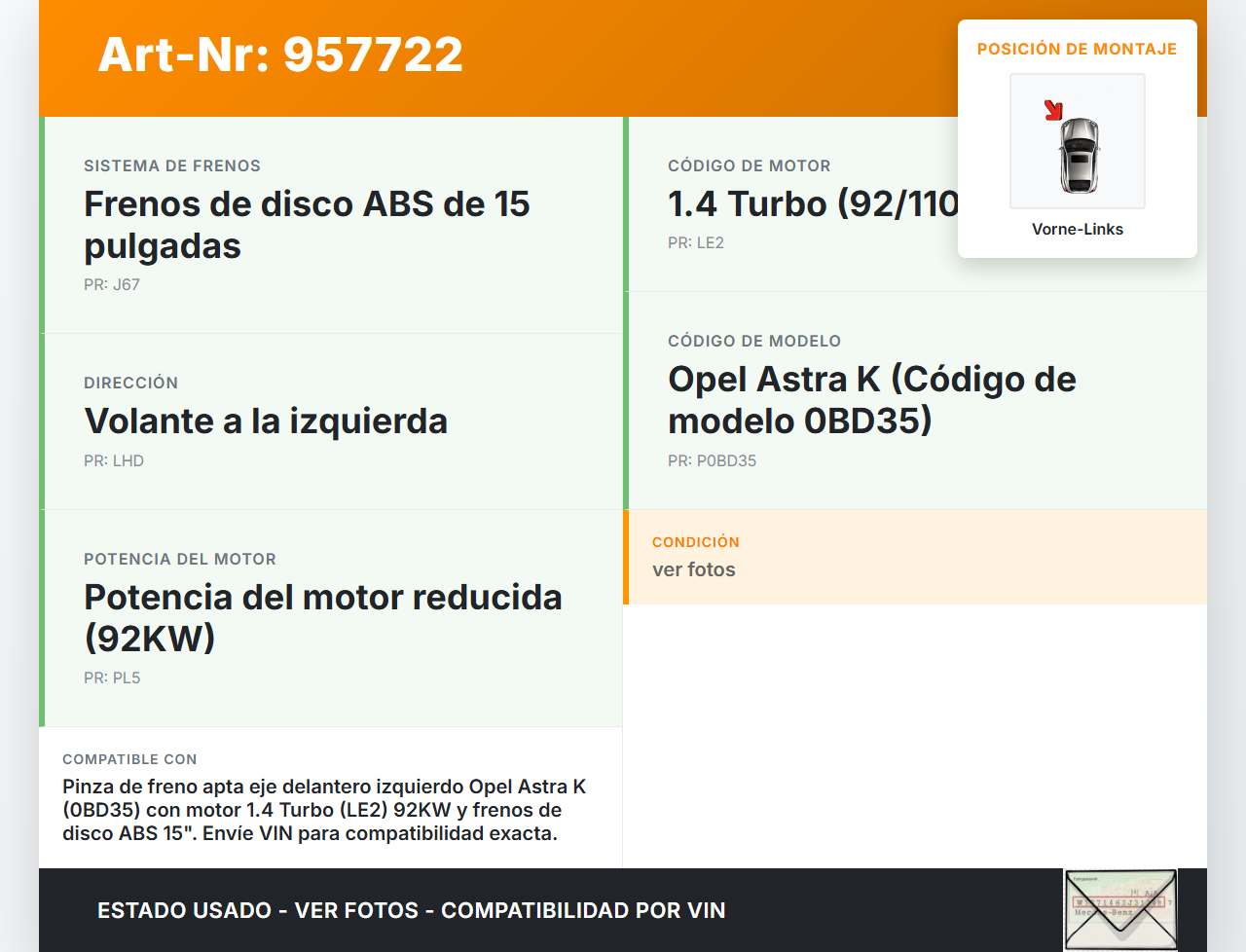The height and width of the screenshot is (952, 1246).
Task: Select the Volante a la izquierda entry
Action: click(266, 421)
